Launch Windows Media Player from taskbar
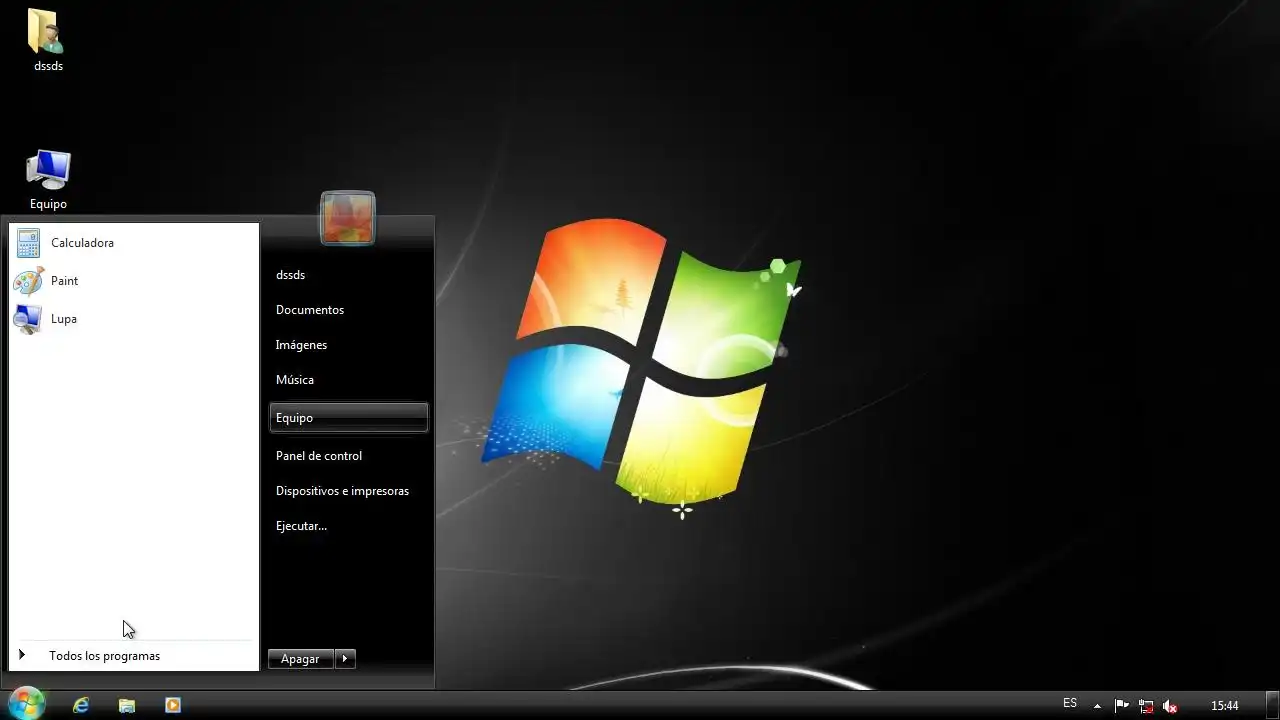The image size is (1280, 720). (173, 705)
